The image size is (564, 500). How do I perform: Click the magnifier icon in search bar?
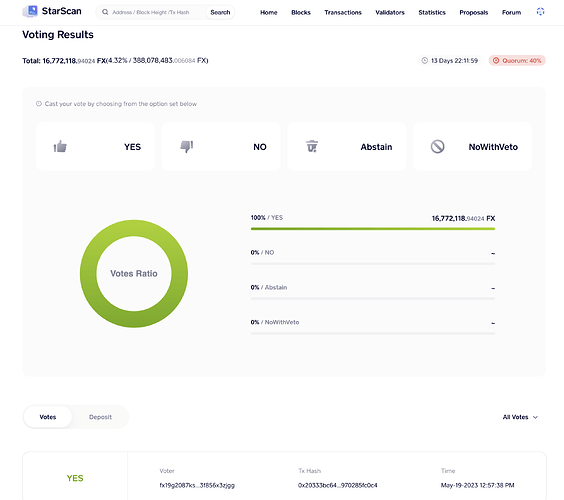[x=105, y=12]
